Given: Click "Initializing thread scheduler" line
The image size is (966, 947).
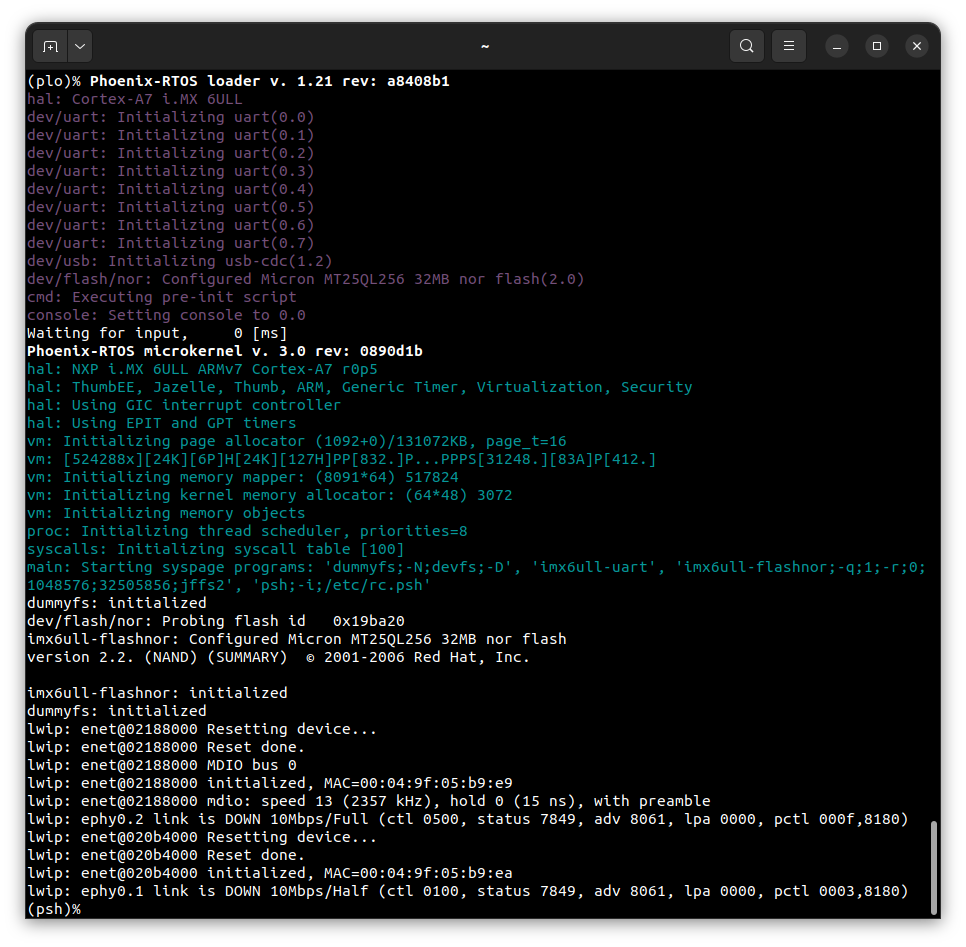Looking at the screenshot, I should (247, 531).
